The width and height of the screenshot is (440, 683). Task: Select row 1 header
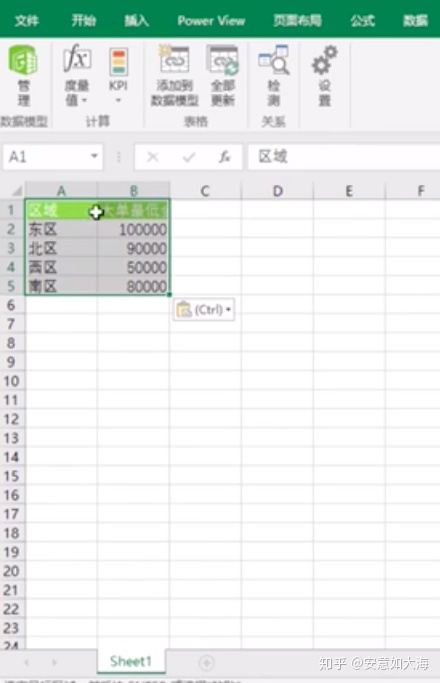click(11, 210)
